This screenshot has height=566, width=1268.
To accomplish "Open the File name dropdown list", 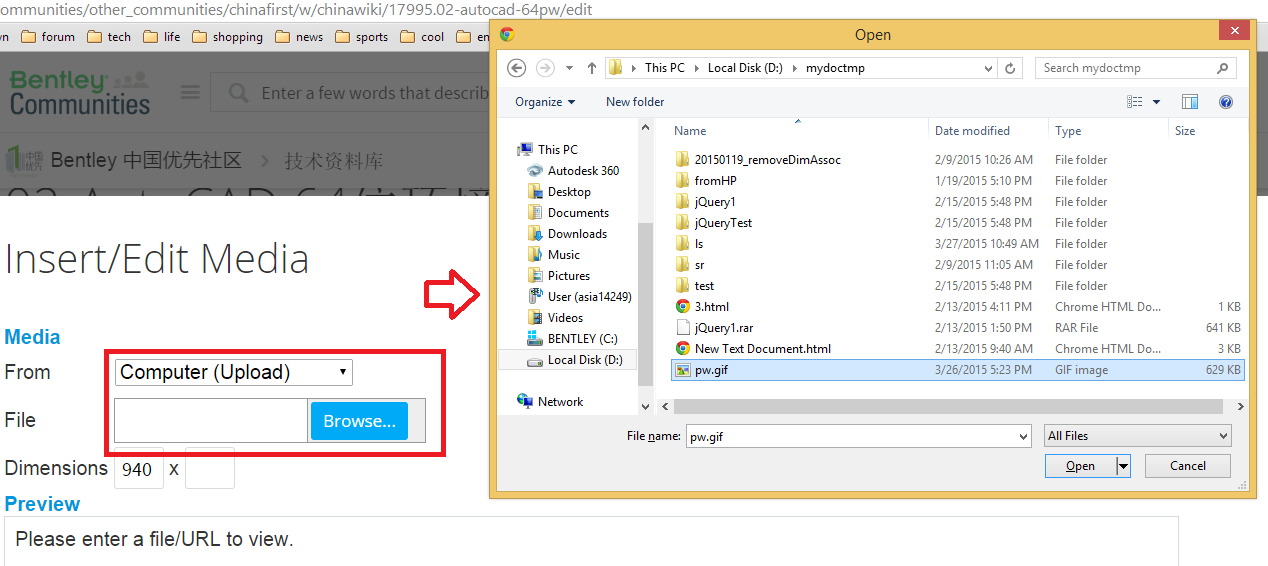I will point(1022,436).
